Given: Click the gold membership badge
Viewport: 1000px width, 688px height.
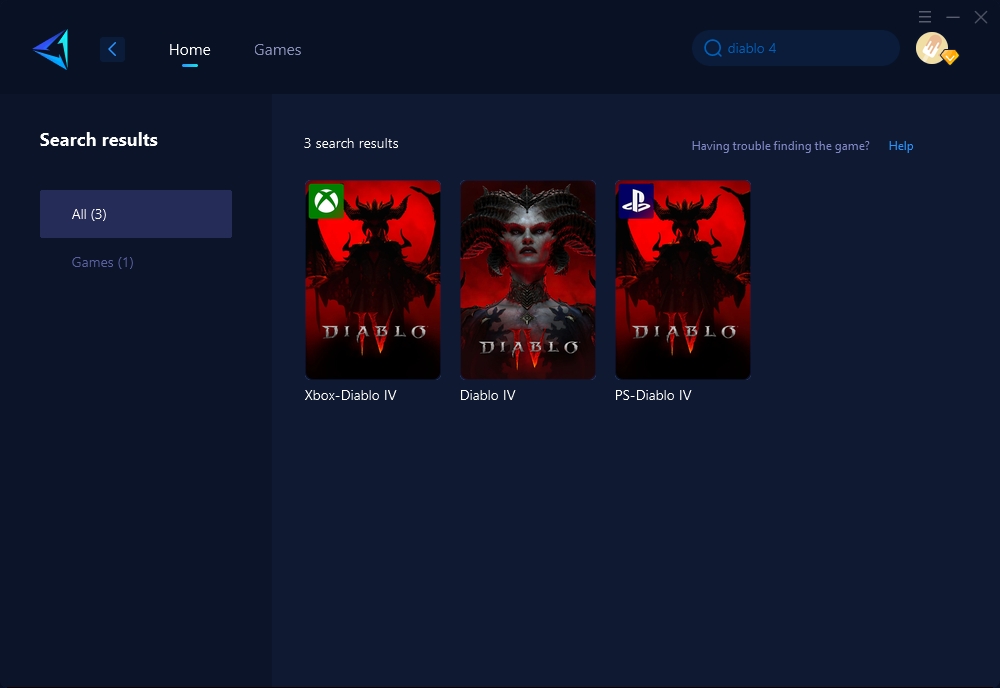Looking at the screenshot, I should tap(950, 57).
